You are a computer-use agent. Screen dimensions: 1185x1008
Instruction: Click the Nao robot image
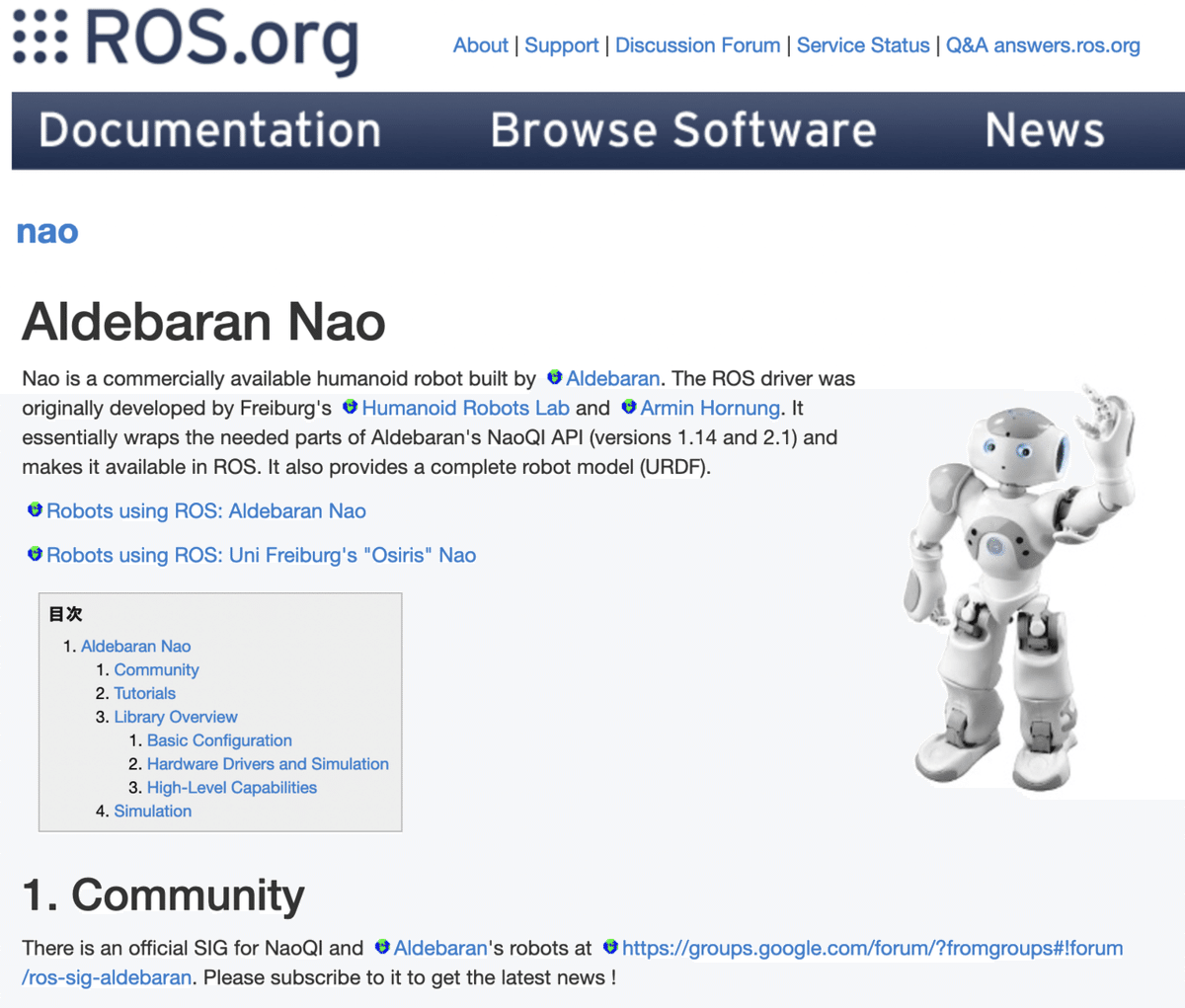pos(1020,587)
